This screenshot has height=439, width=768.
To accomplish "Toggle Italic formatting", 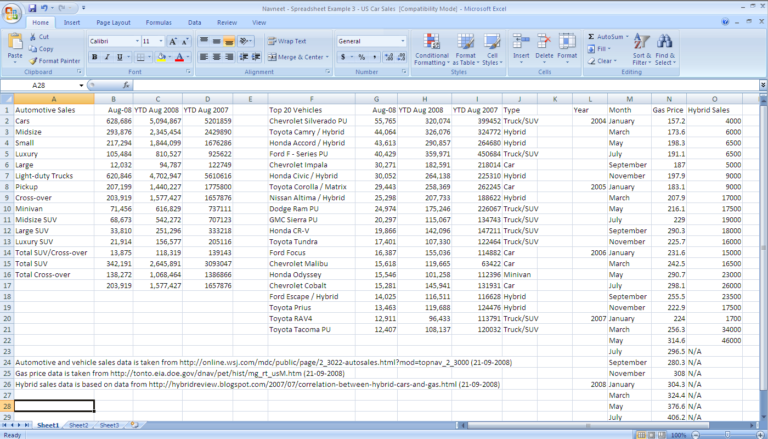I will pyautogui.click(x=107, y=57).
